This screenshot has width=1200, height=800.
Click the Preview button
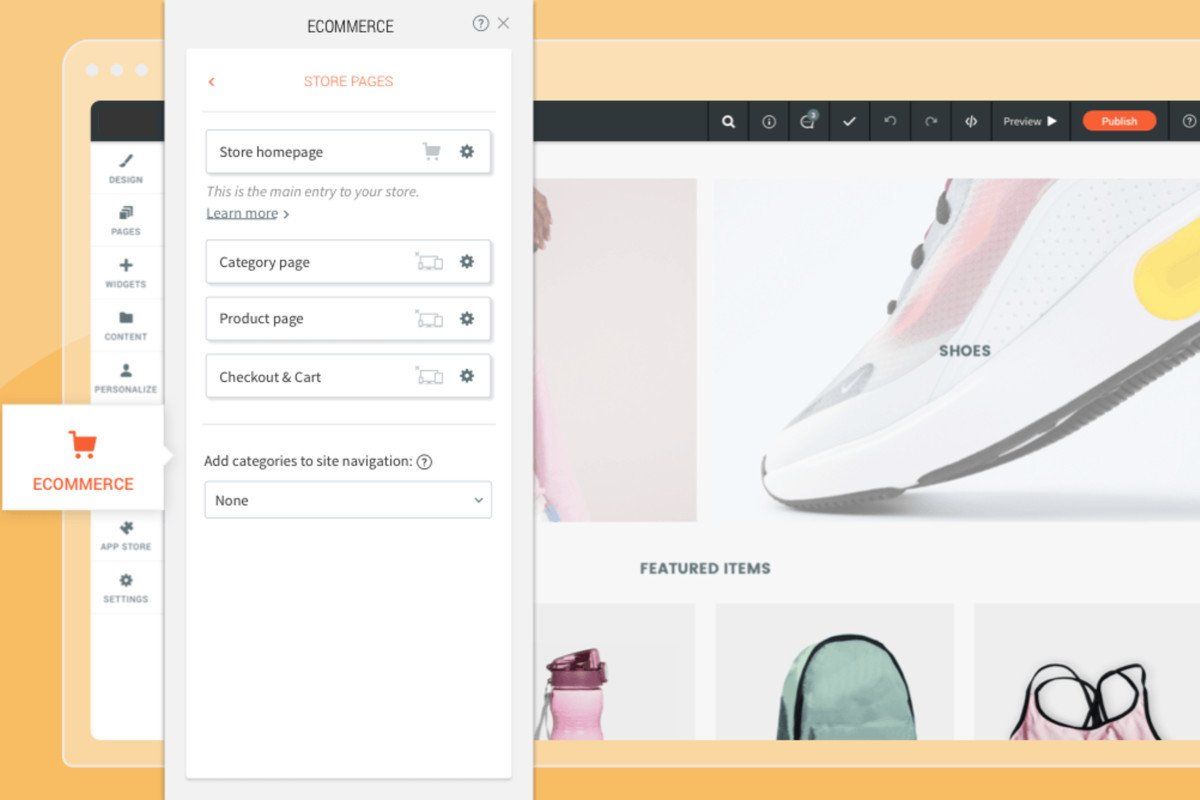click(1030, 121)
